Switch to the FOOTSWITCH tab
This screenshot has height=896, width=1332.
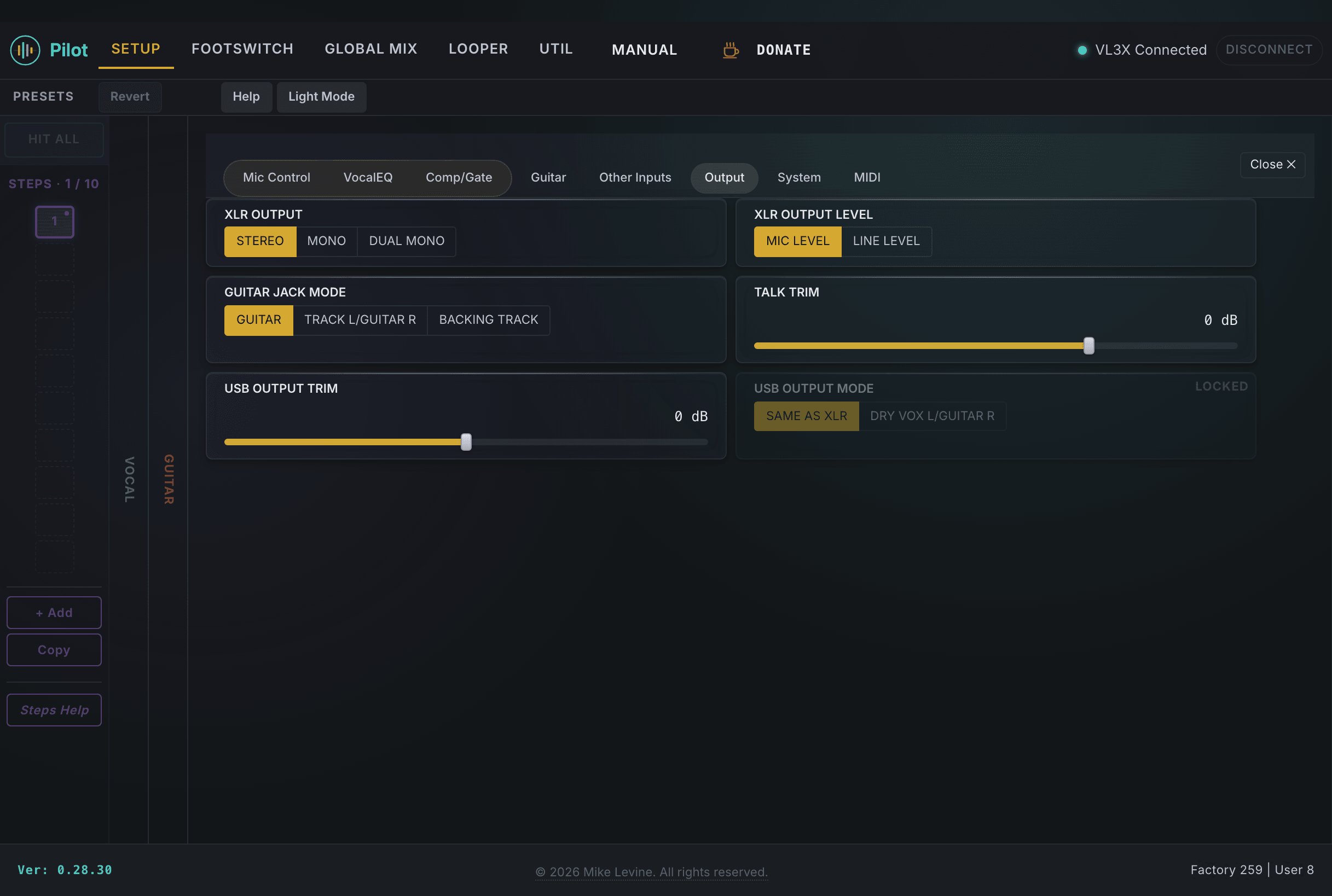pos(242,49)
